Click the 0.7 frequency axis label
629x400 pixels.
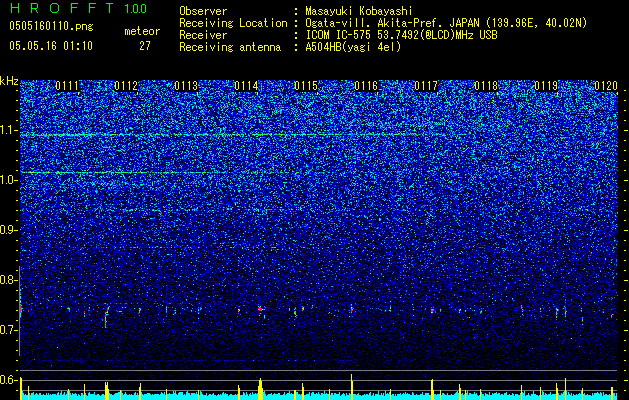pyautogui.click(x=9, y=330)
